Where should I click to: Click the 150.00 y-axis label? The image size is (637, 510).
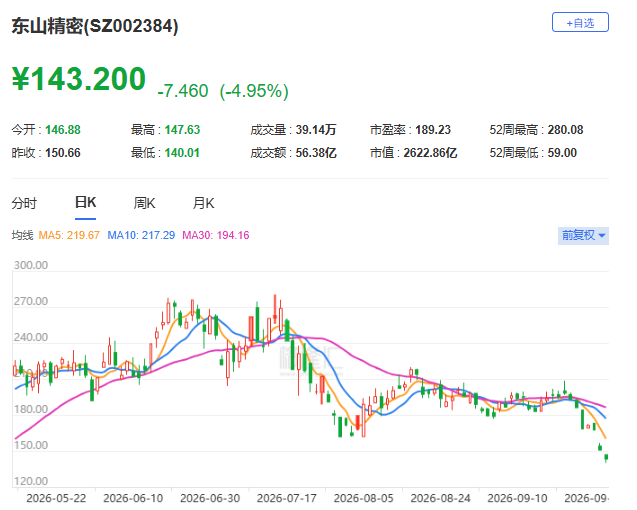(31, 445)
